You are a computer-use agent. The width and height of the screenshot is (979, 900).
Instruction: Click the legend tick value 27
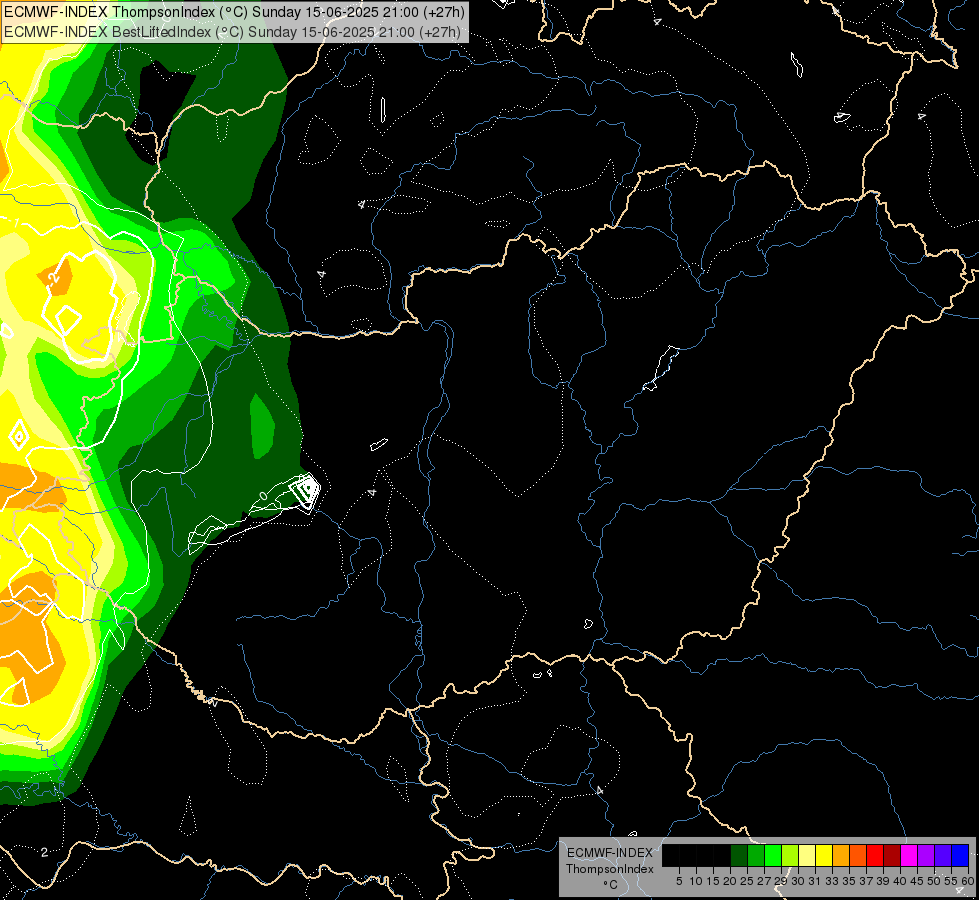tap(764, 881)
